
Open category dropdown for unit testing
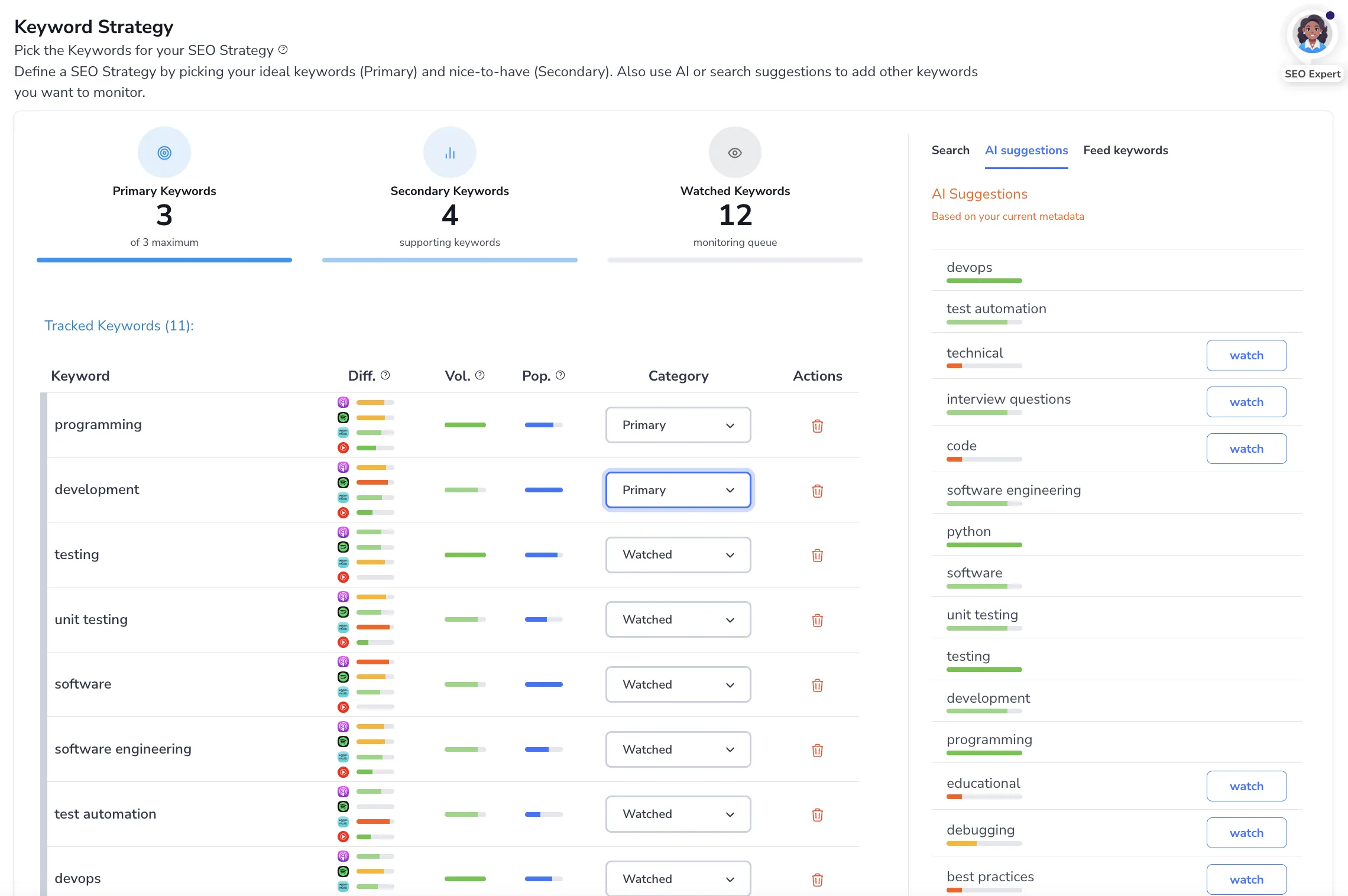pos(678,619)
